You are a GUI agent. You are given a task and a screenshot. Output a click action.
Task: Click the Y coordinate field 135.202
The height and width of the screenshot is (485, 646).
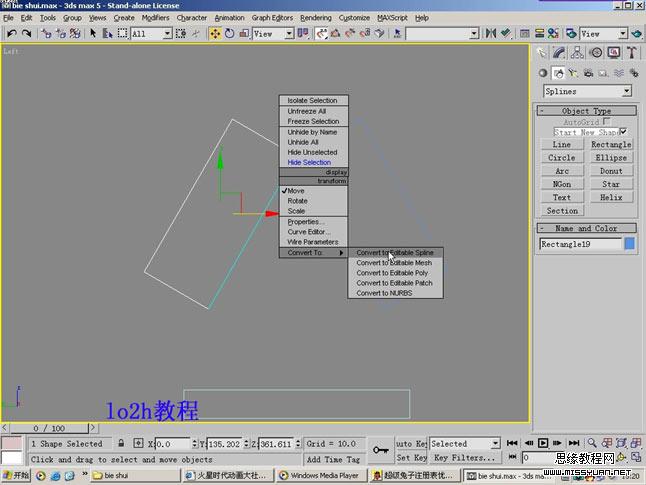pyautogui.click(x=224, y=444)
